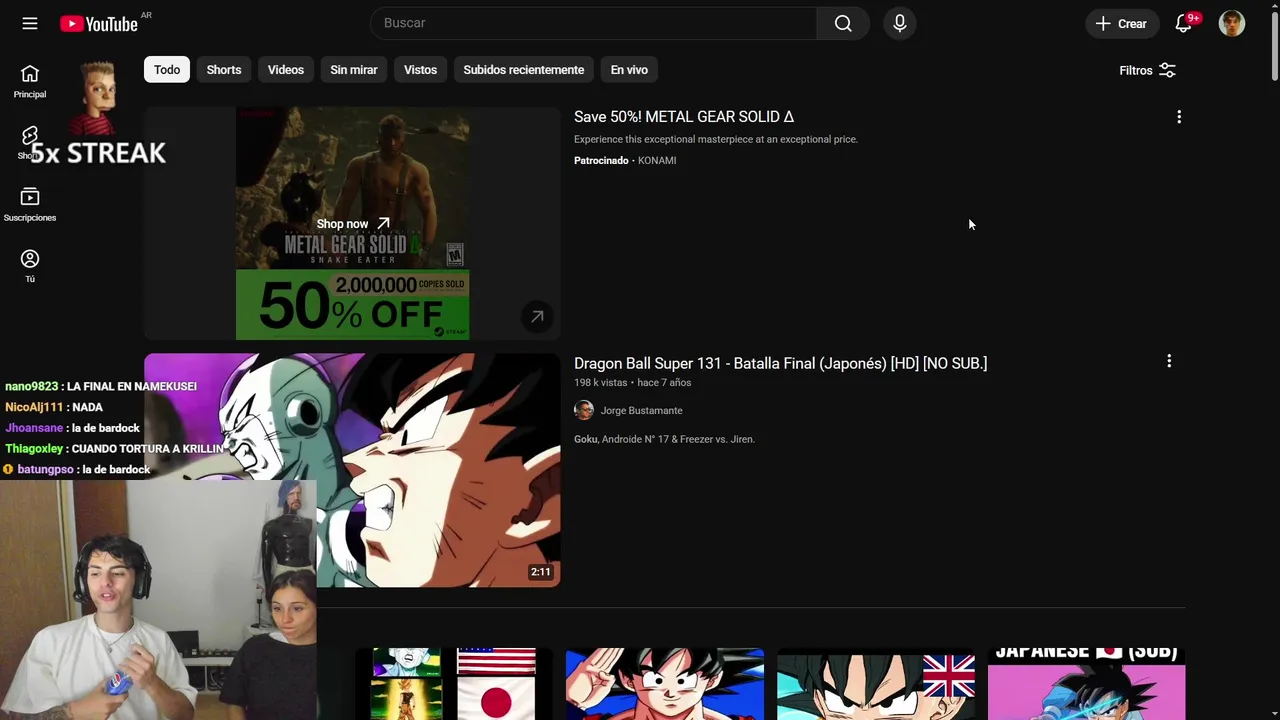Open the hamburger guide menu
The height and width of the screenshot is (720, 1280).
coord(30,23)
